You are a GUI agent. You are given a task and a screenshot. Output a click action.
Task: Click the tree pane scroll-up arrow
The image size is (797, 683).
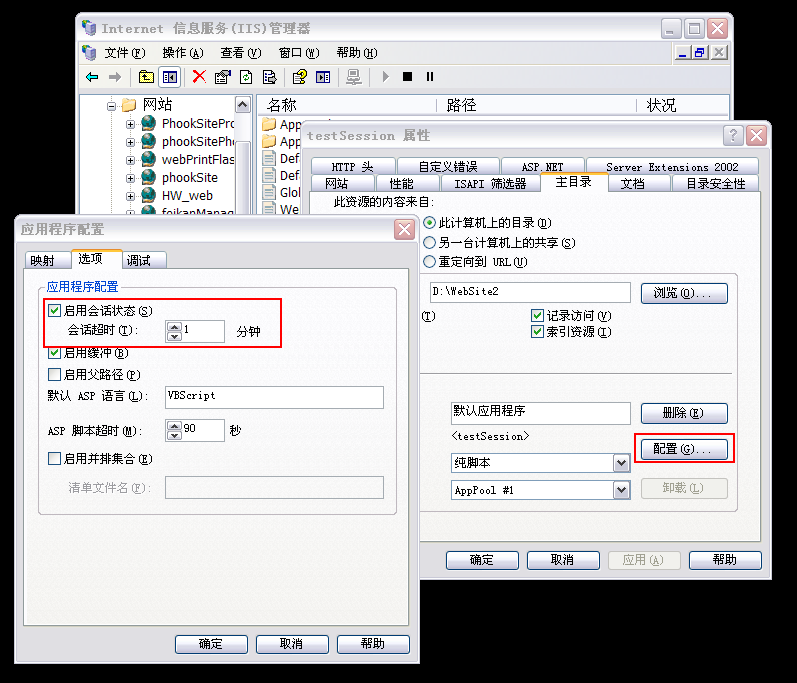pyautogui.click(x=243, y=105)
